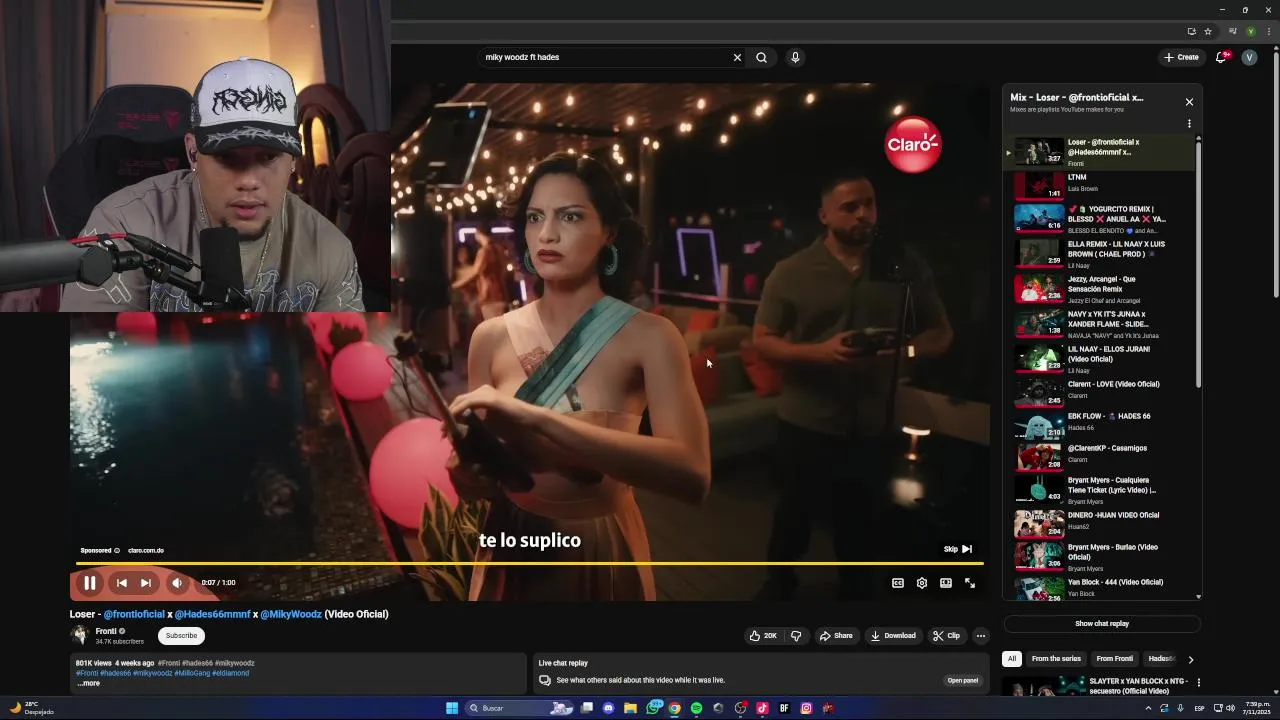The height and width of the screenshot is (720, 1280).
Task: Play @ClarentKP - Casamigos
Action: coord(1099,456)
